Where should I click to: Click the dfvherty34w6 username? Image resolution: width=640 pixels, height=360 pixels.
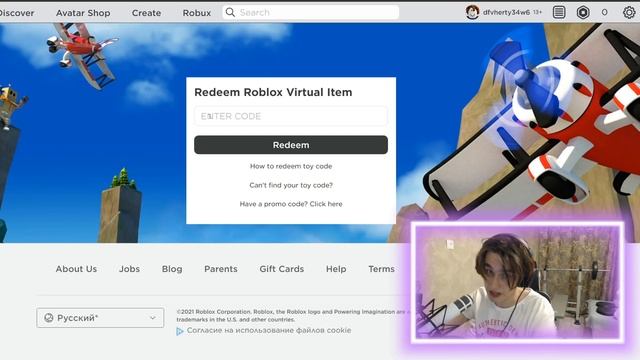coord(506,12)
